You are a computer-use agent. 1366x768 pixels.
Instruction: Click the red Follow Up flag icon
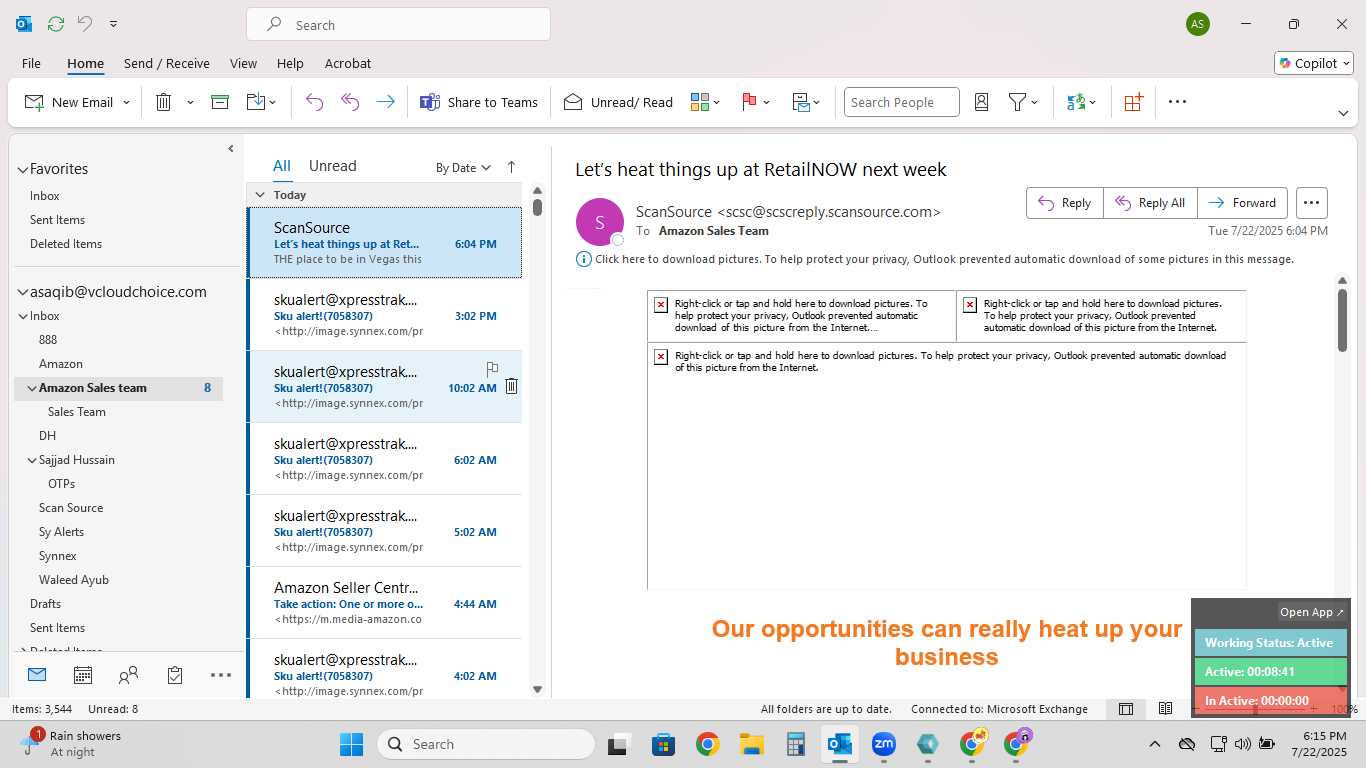click(749, 102)
